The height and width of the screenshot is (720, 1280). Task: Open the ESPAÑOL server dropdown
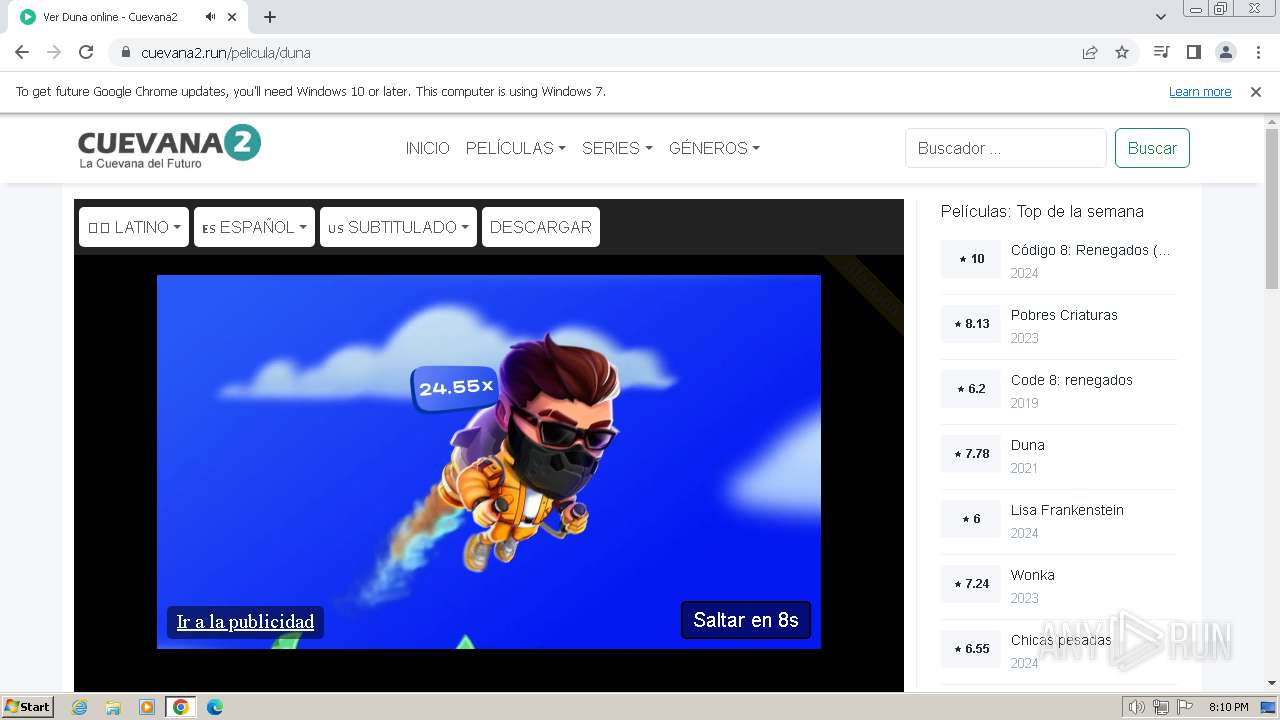tap(254, 227)
